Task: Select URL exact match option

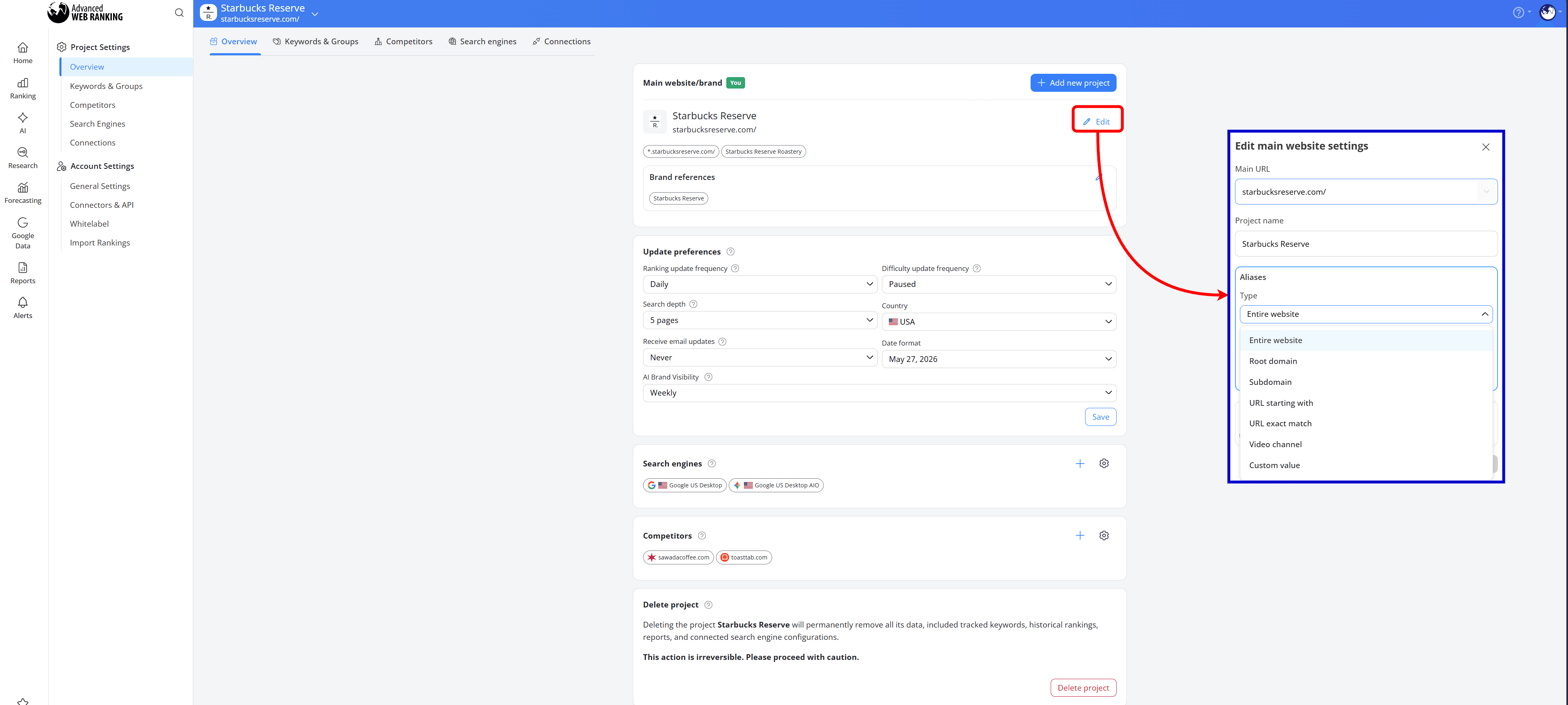Action: coord(1365,423)
